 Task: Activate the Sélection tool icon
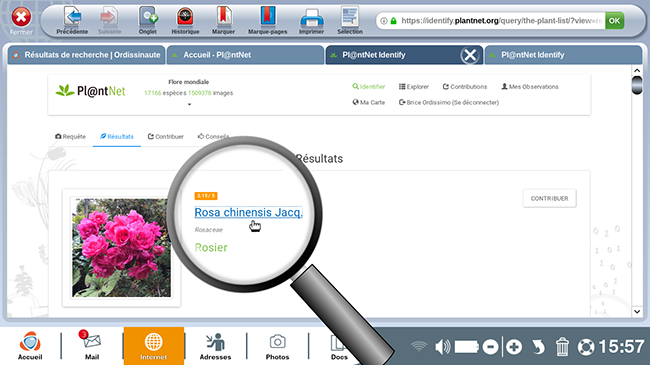click(350, 17)
